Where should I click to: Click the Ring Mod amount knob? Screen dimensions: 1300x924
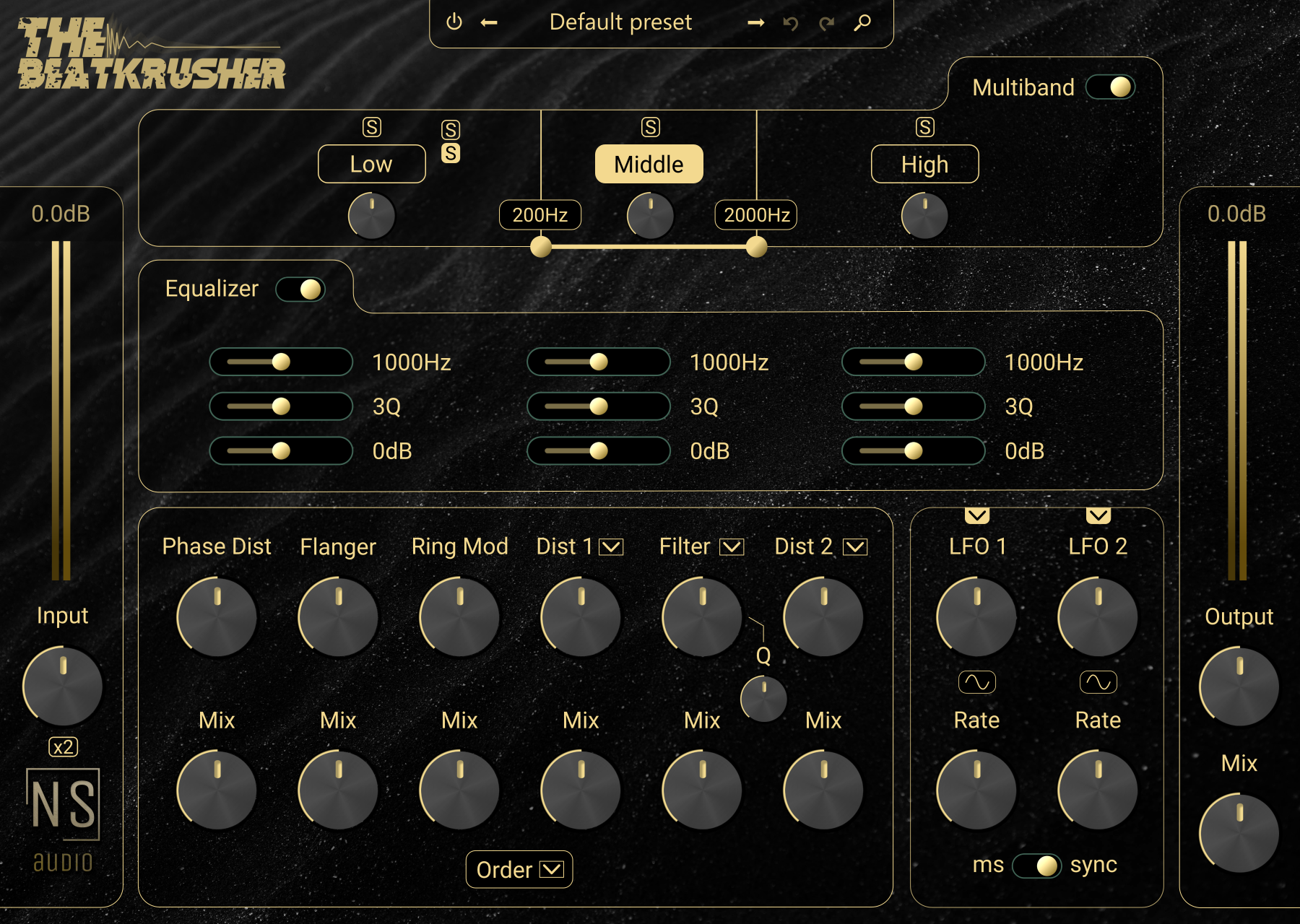[x=460, y=617]
